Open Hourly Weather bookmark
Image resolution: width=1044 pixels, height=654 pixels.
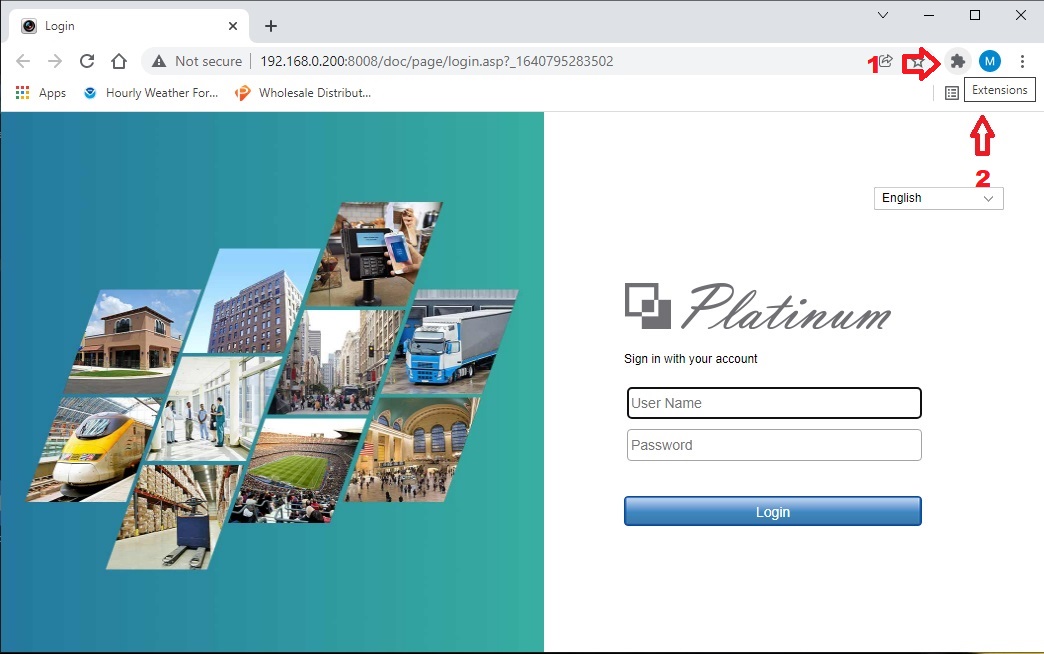pos(151,93)
